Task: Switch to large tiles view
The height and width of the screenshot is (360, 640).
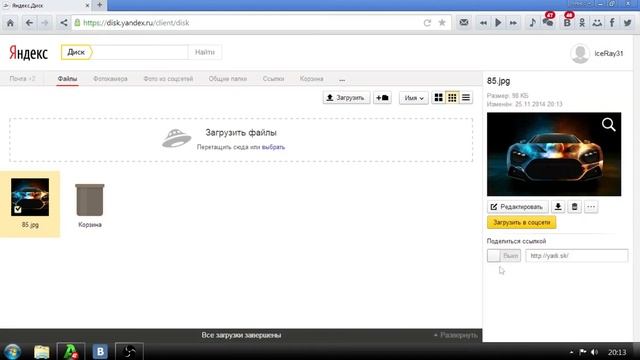Action: coord(438,98)
